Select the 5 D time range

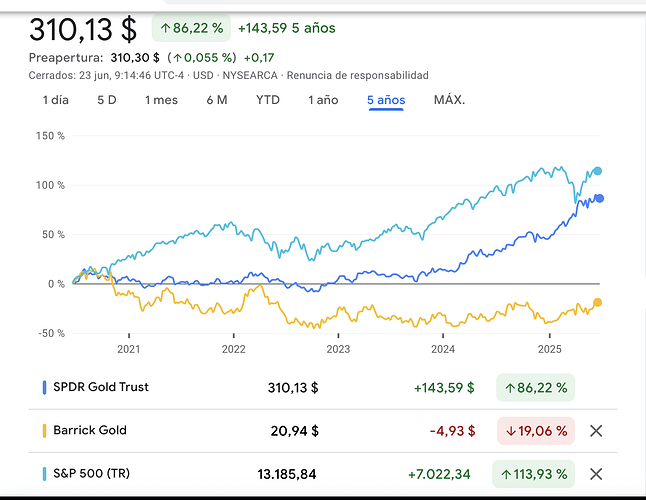[107, 100]
